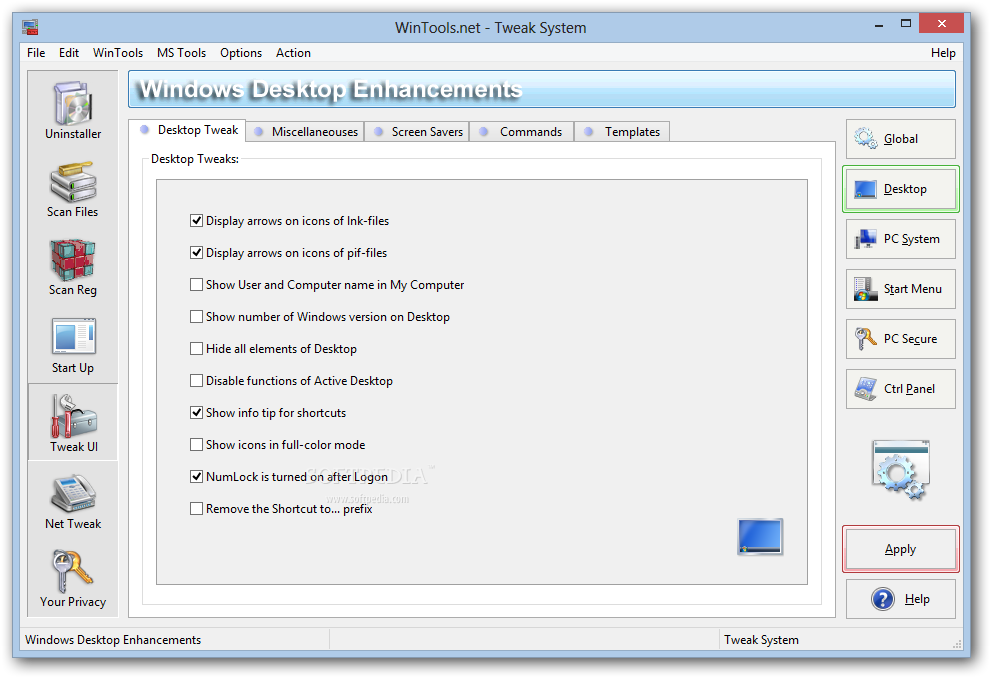Open the File menu
The image size is (991, 678).
36,53
